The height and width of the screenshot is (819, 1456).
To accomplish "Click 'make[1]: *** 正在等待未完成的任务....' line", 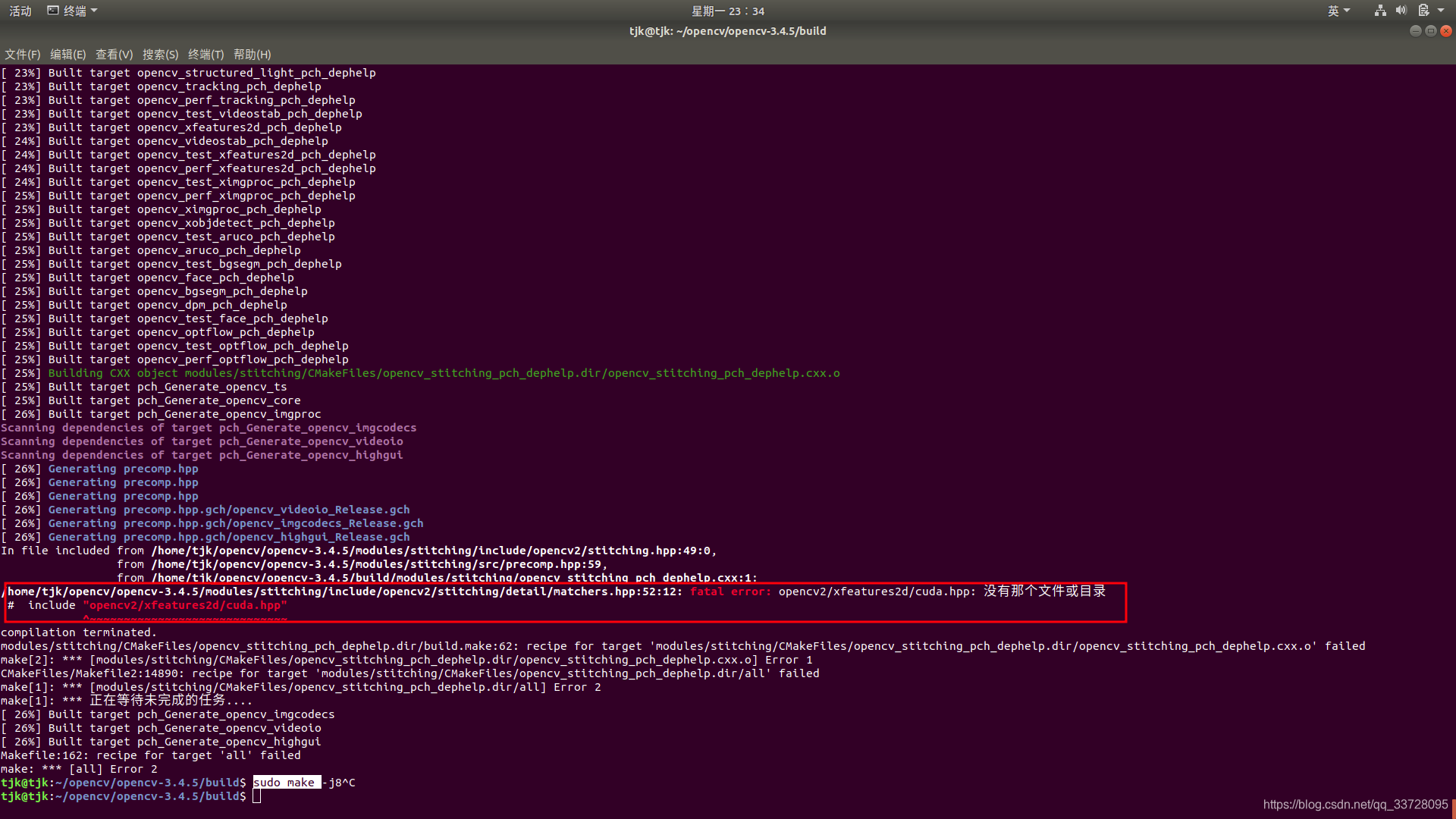I will pyautogui.click(x=127, y=701).
